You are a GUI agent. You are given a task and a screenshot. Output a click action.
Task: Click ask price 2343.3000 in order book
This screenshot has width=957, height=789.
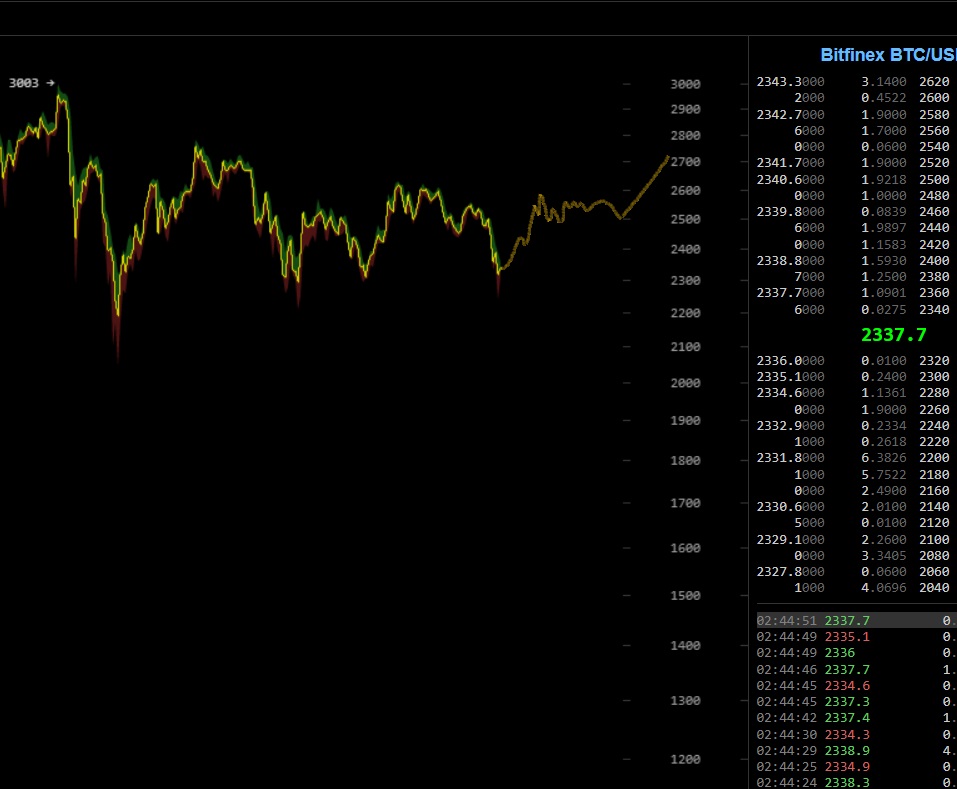(x=790, y=82)
